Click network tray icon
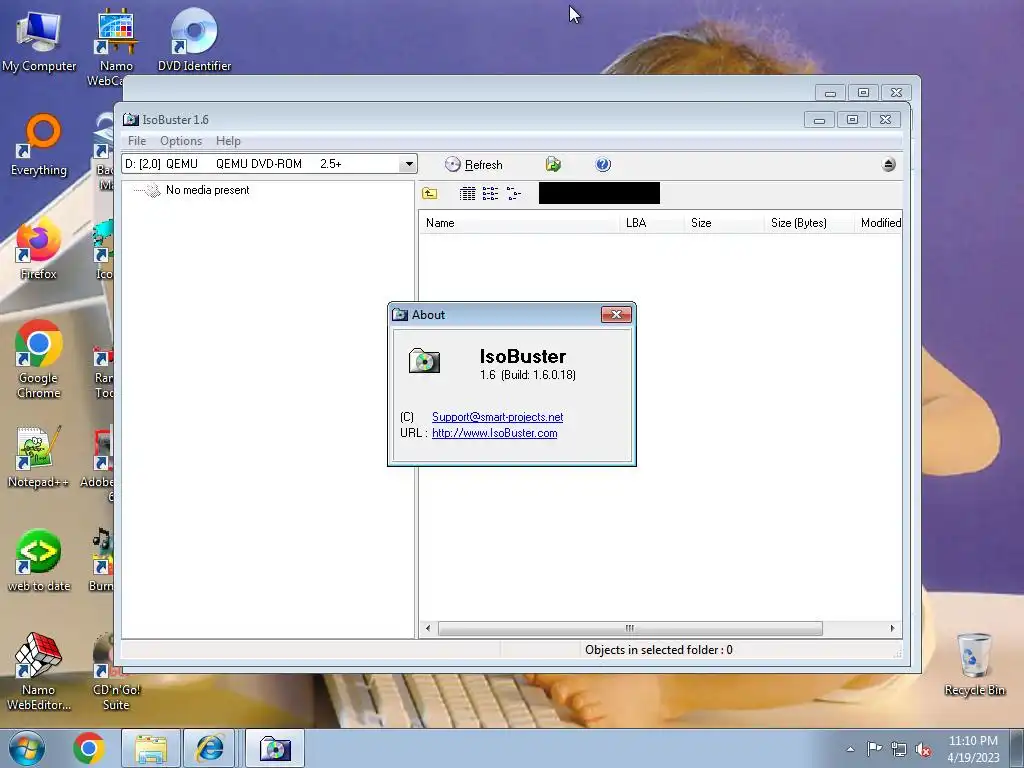Viewport: 1024px width, 768px height. click(899, 749)
